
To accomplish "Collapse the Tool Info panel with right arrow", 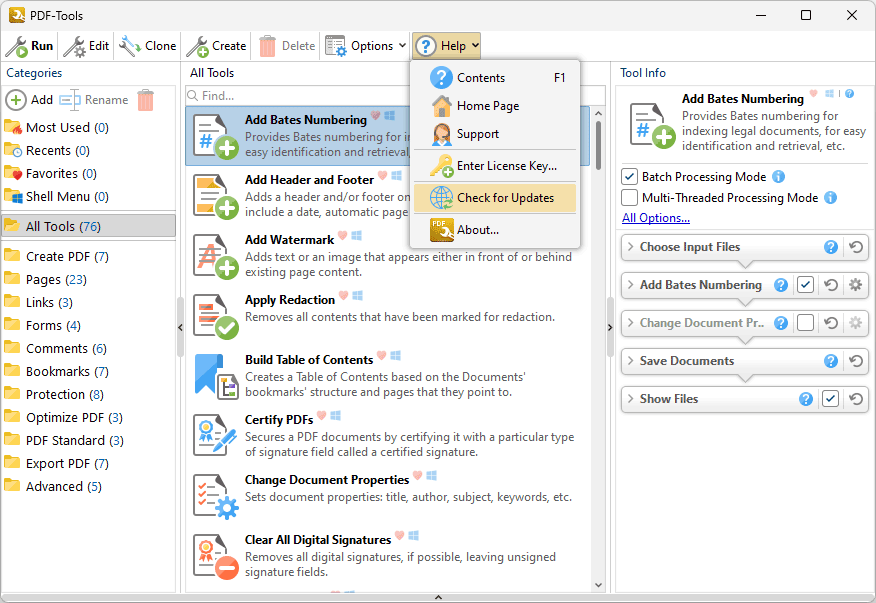I will (x=610, y=327).
